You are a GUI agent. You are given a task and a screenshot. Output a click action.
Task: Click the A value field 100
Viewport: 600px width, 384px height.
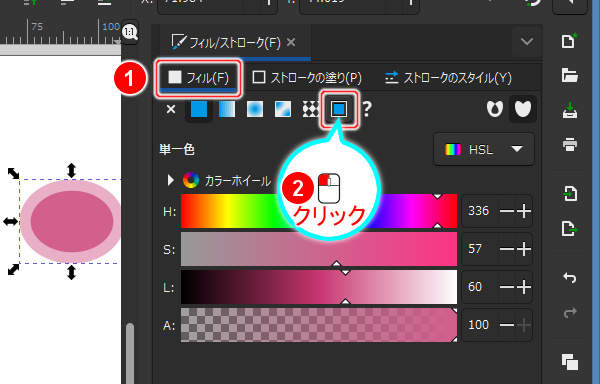[479, 325]
